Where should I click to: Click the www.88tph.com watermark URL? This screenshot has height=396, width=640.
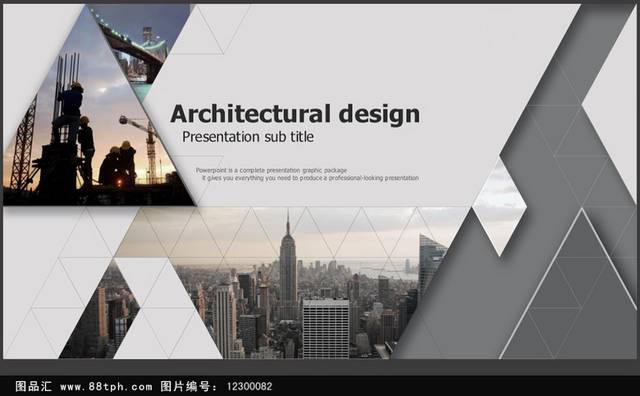(106, 386)
